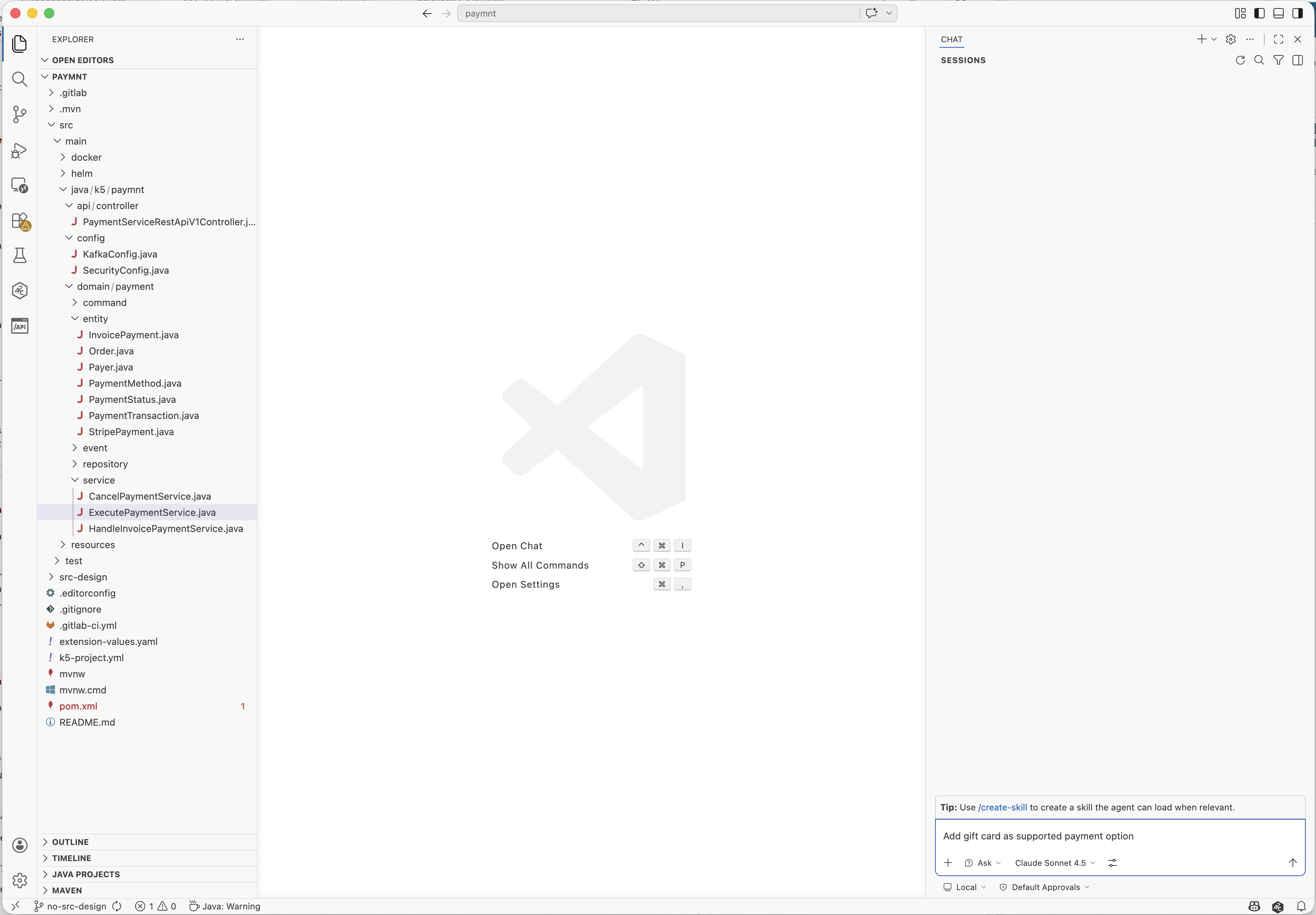
Task: Expand the JAVA PROJECTS section
Action: pos(147,874)
